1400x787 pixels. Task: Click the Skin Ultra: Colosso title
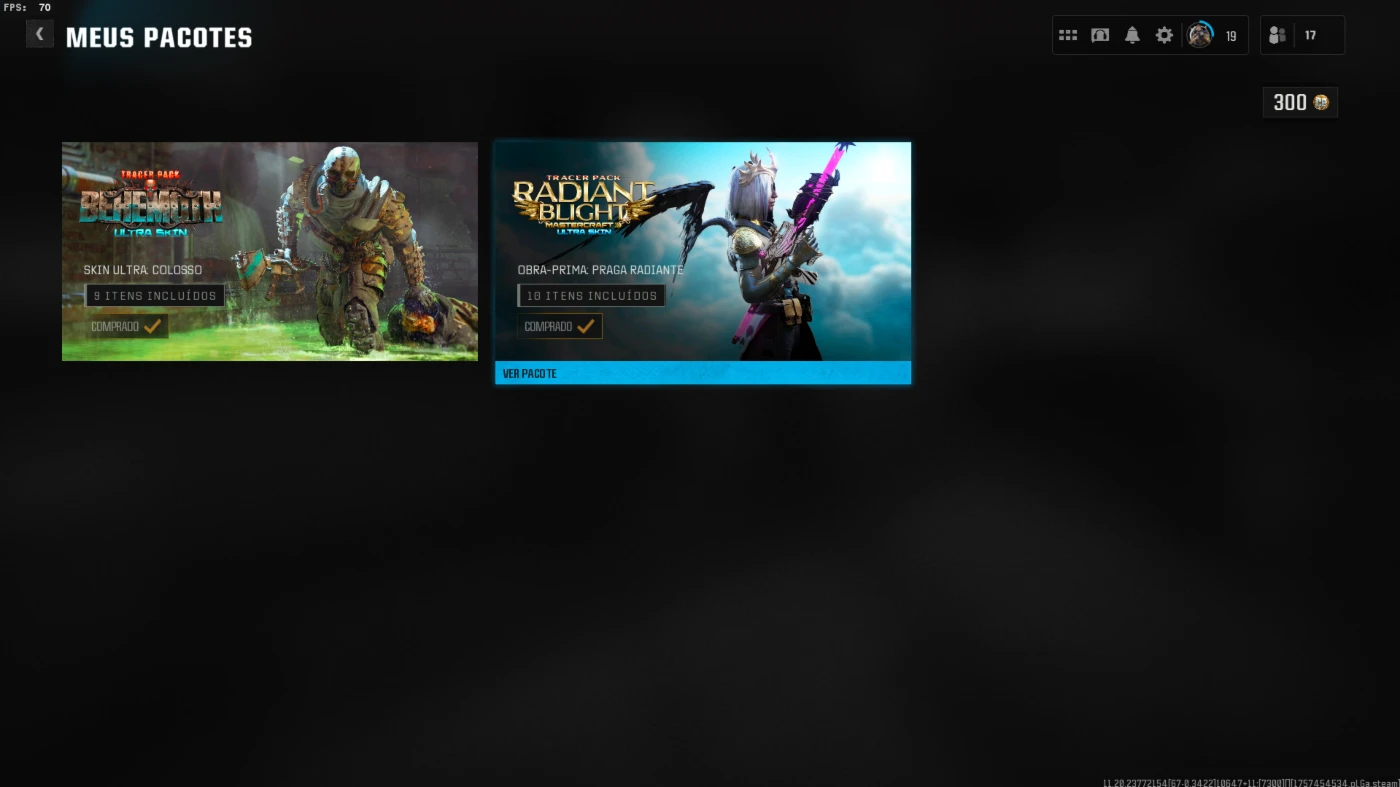(x=143, y=270)
